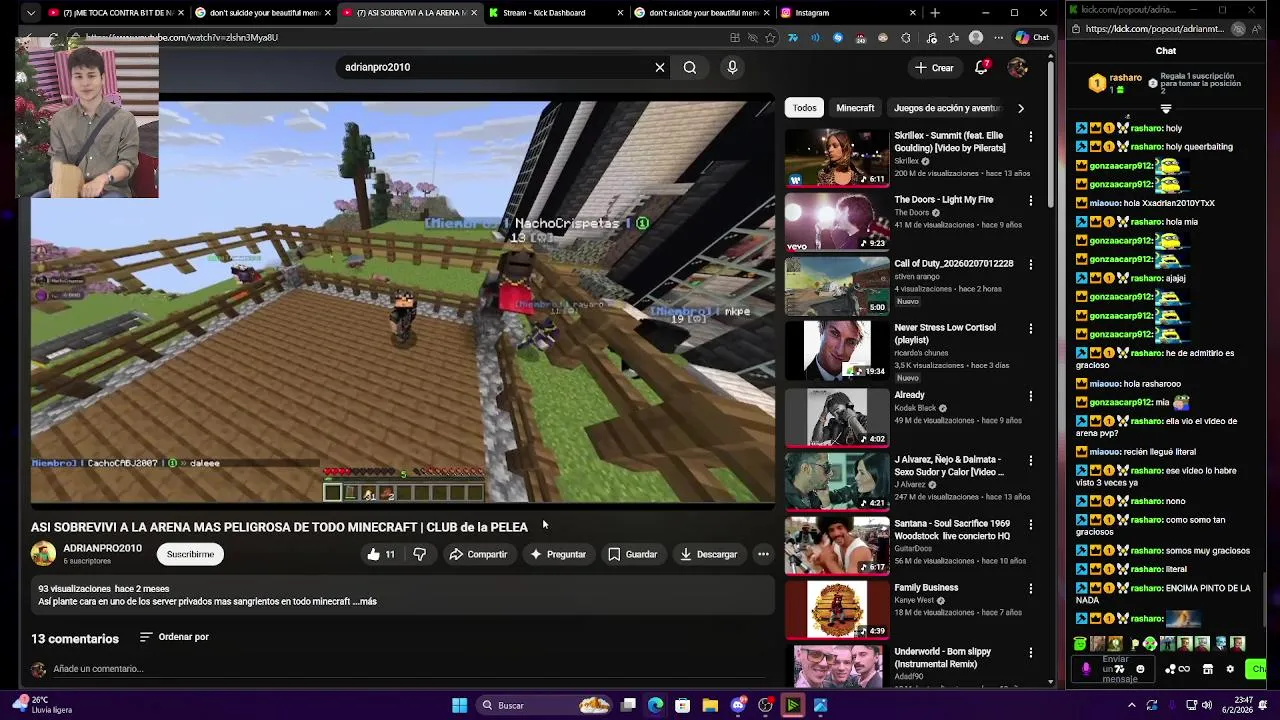Screen dimensions: 1280x720
Task: Save the video with Guardar
Action: (632, 554)
